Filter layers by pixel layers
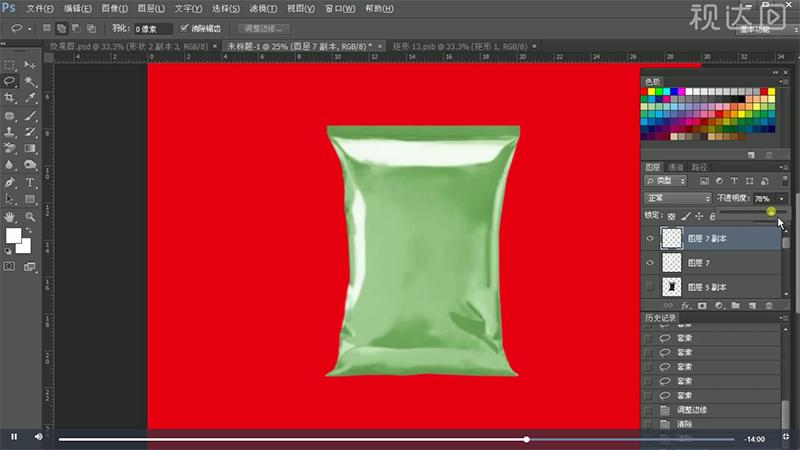The height and width of the screenshot is (450, 800). 704,181
